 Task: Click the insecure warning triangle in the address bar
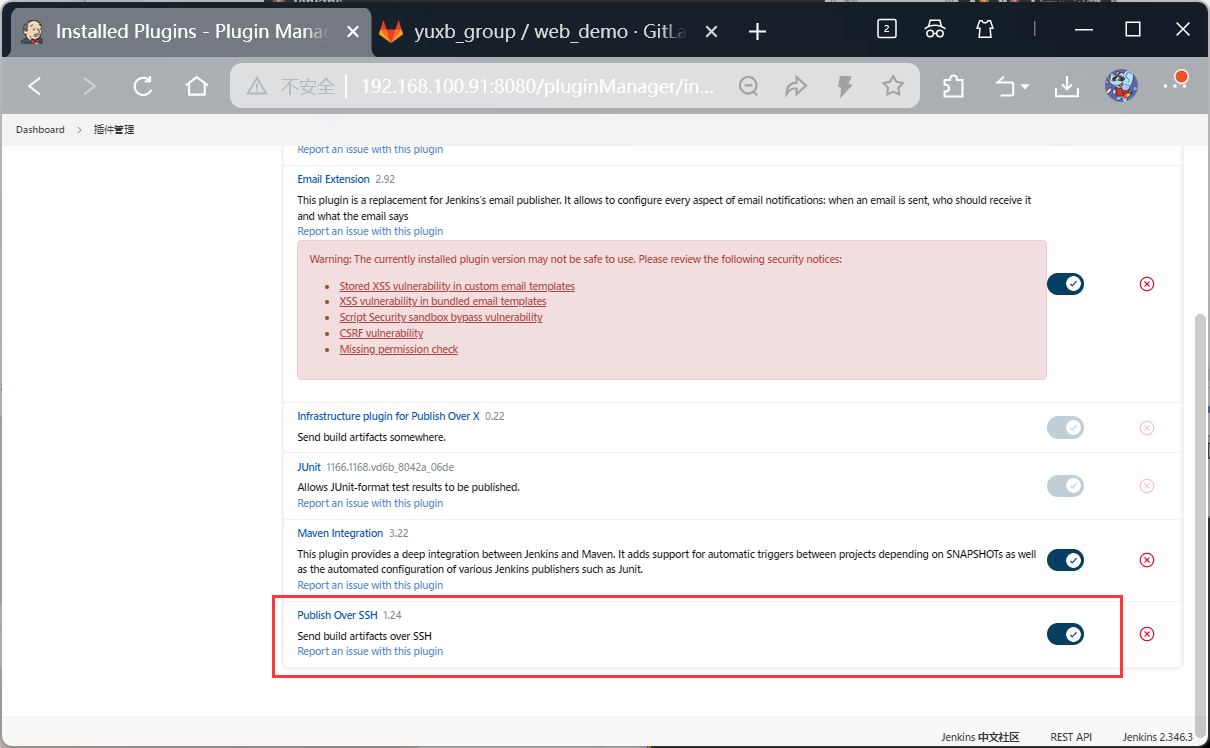coord(257,87)
